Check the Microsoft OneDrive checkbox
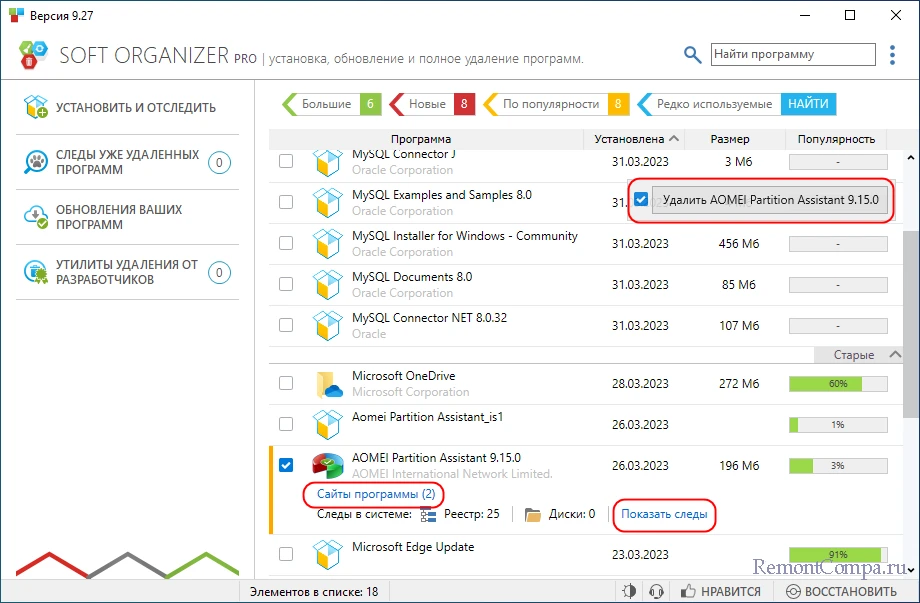The width and height of the screenshot is (920, 603). (x=286, y=384)
